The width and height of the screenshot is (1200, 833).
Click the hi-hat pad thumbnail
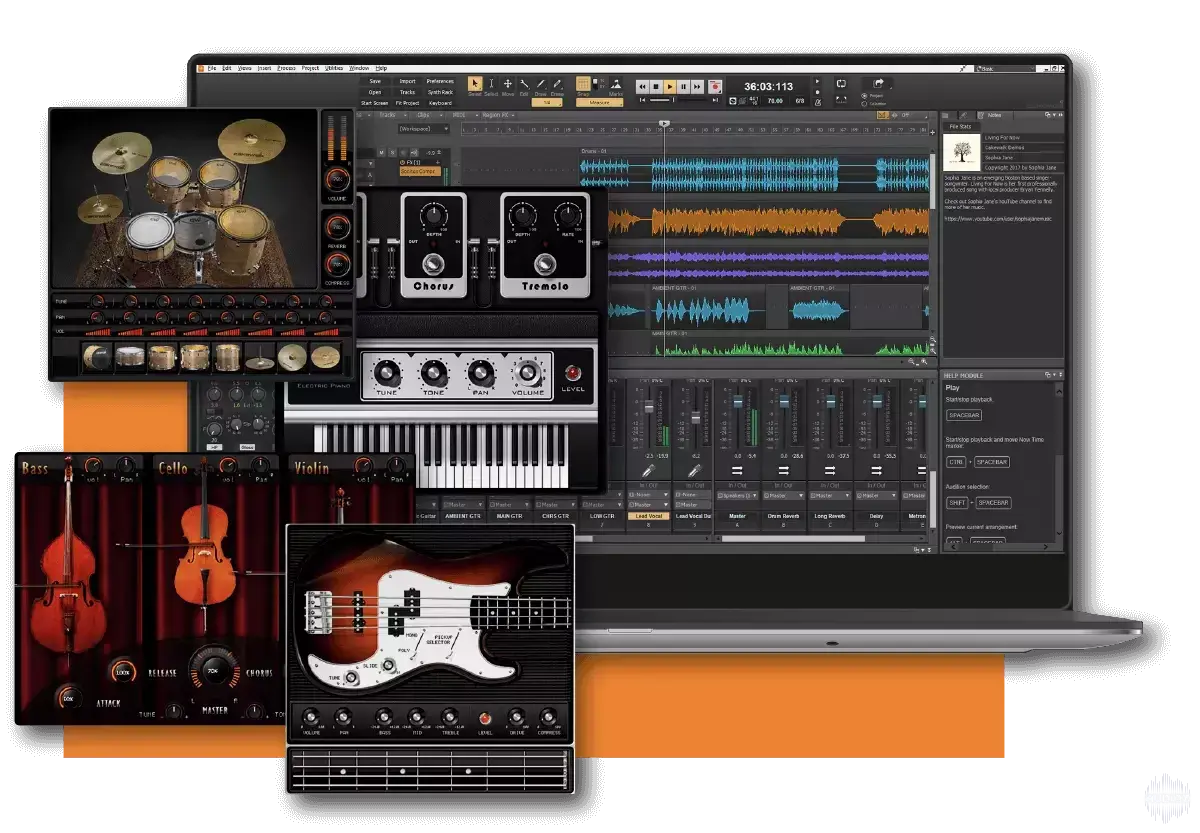tap(260, 356)
